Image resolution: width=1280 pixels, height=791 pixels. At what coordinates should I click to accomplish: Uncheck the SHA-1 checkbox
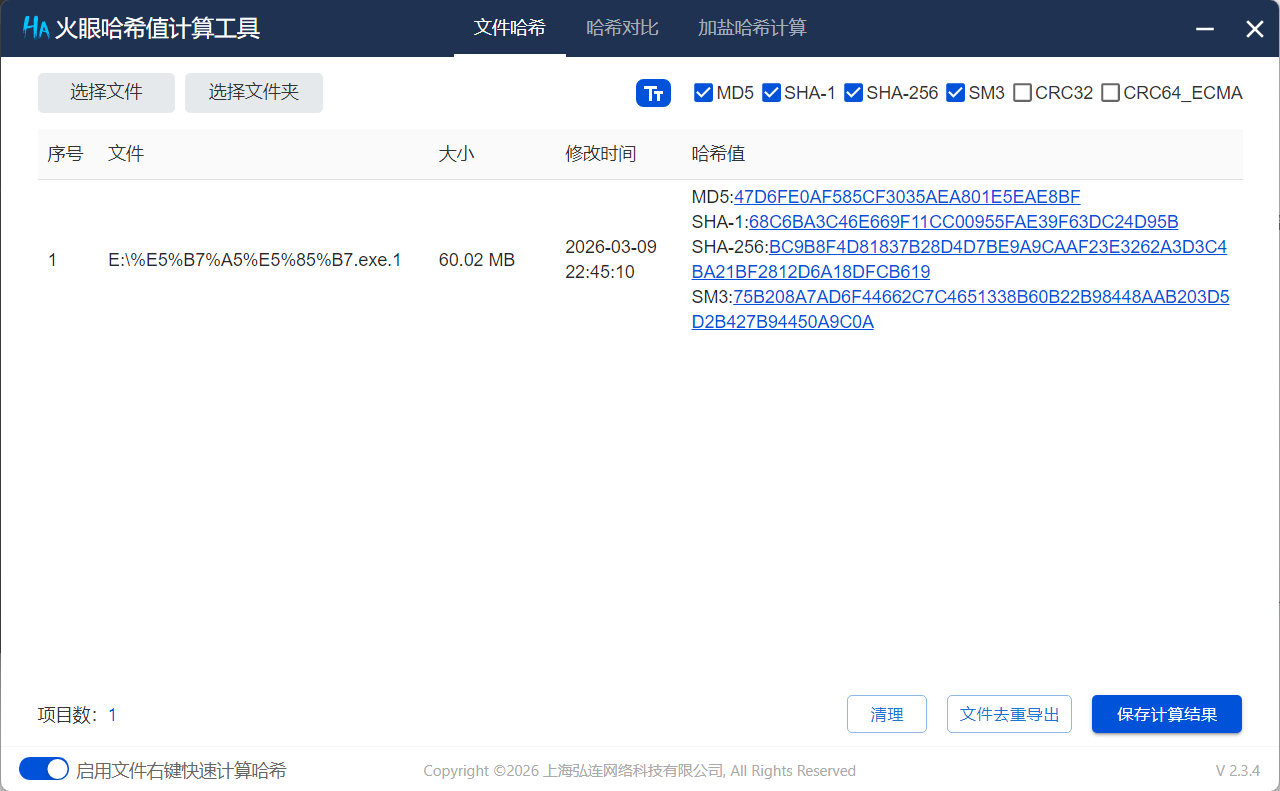771,93
